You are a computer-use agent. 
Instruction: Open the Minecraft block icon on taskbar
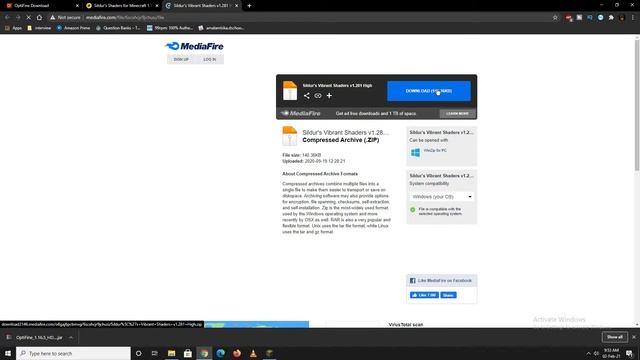pos(269,353)
